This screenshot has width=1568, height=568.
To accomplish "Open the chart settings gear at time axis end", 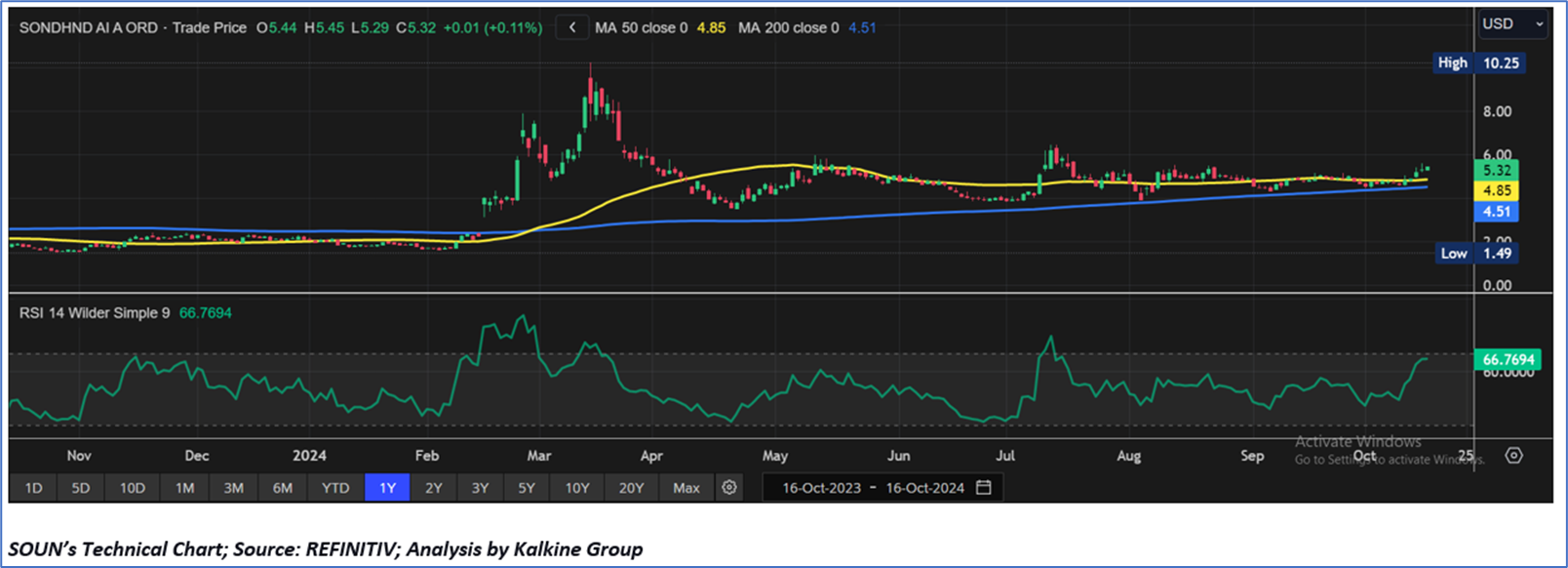I will [1513, 455].
